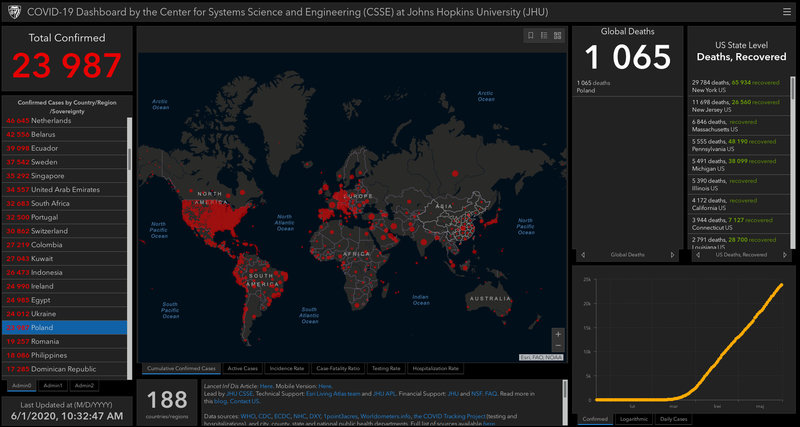Switch to the Admin1 tab
Image resolution: width=800 pixels, height=427 pixels.
point(54,385)
